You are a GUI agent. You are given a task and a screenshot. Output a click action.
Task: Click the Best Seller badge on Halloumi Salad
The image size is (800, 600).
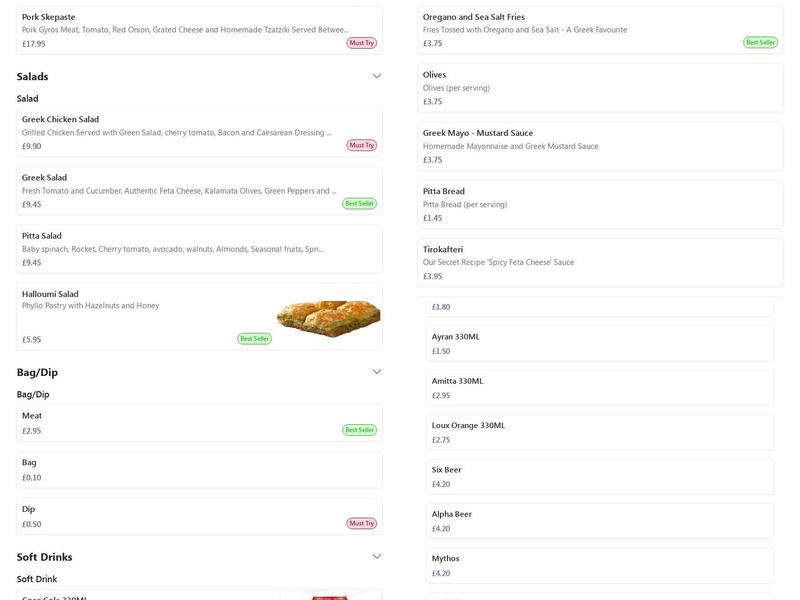point(254,338)
